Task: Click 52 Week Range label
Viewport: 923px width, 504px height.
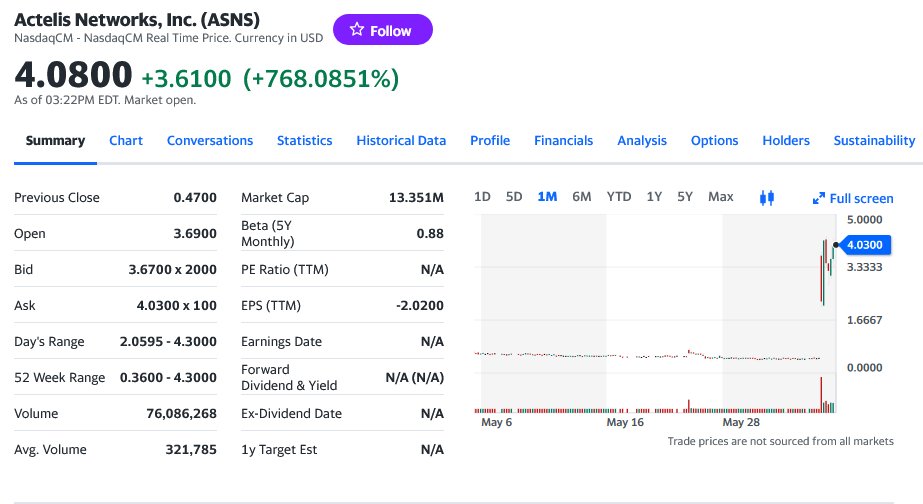Action: (x=59, y=377)
